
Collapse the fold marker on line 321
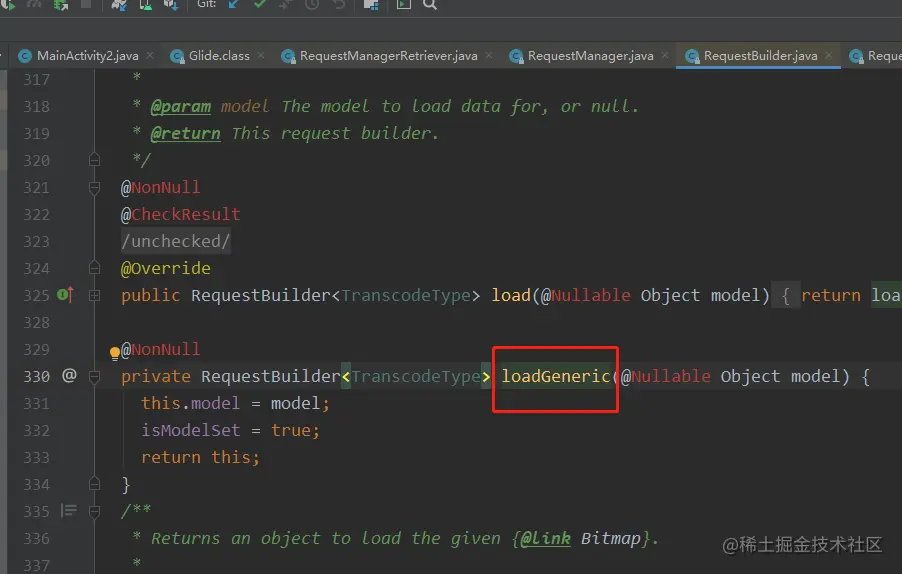click(x=95, y=187)
